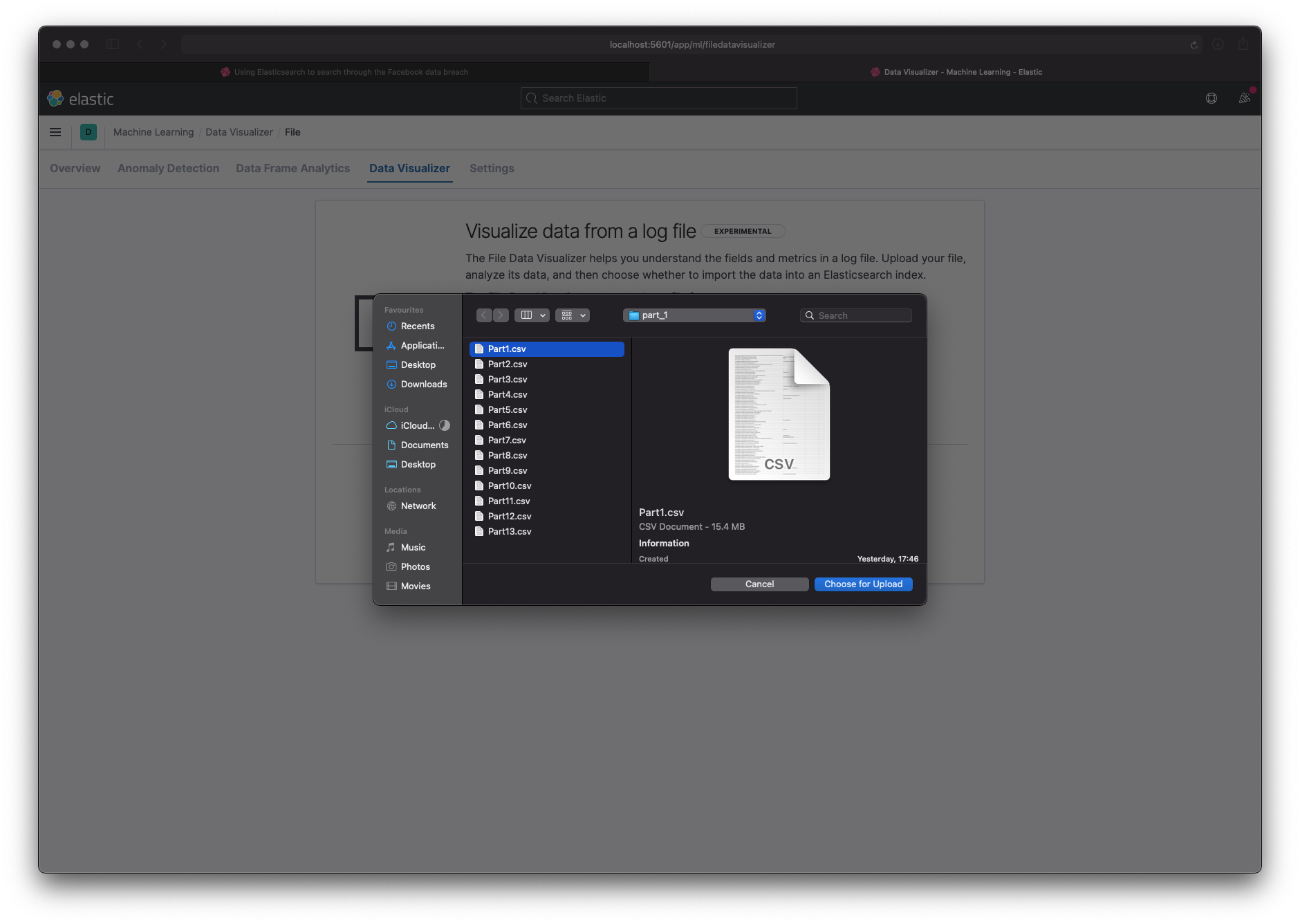Click the Choose for Upload button
The image size is (1300, 924).
pyautogui.click(x=863, y=584)
